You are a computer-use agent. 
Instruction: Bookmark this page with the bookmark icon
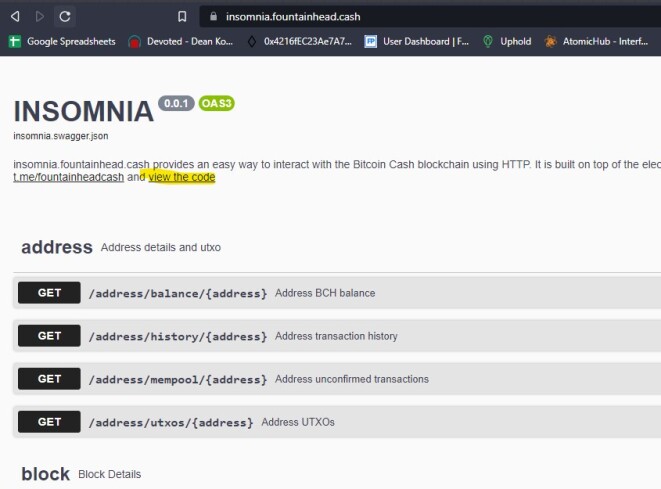pos(182,16)
